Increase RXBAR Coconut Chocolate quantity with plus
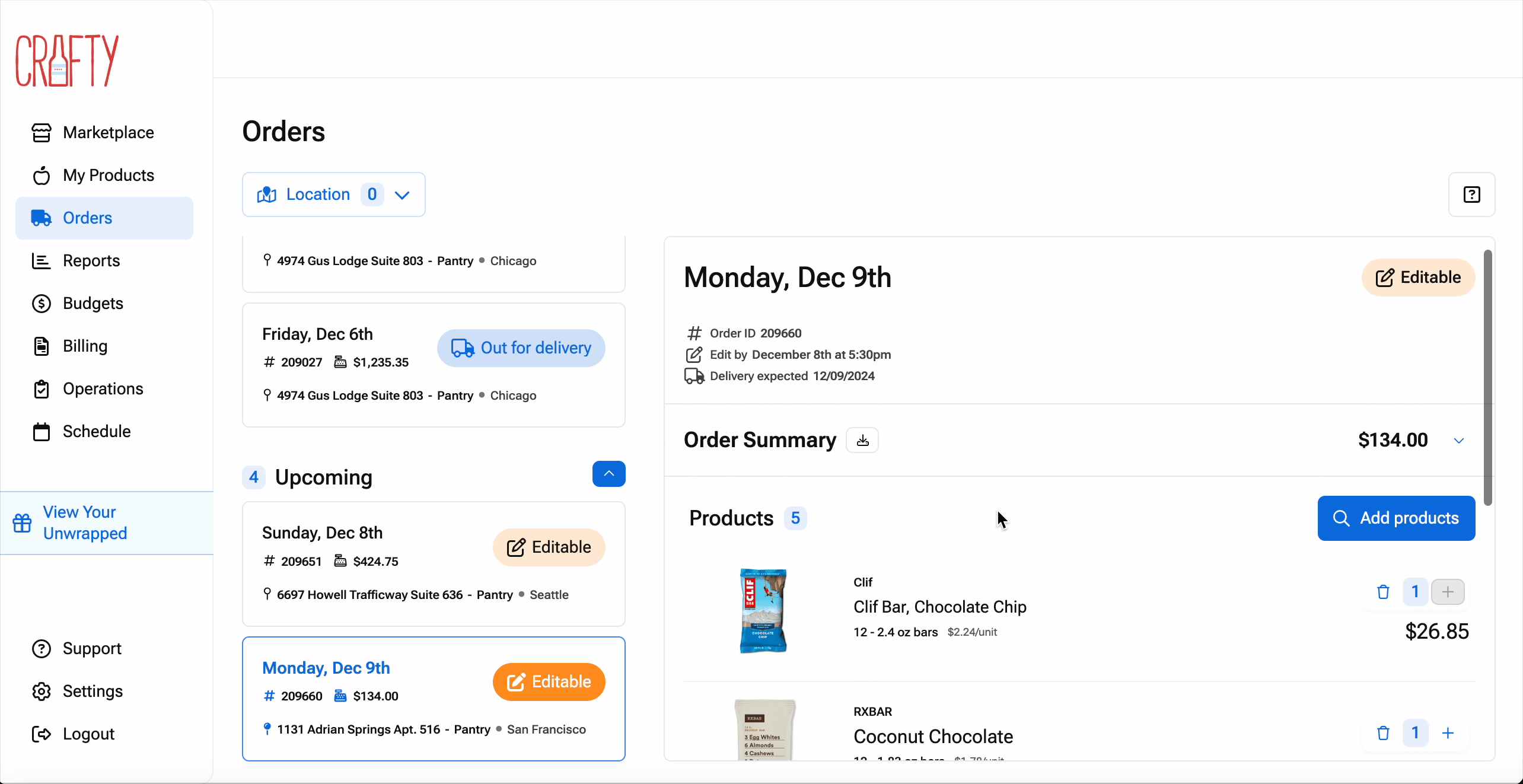1523x784 pixels. pos(1448,733)
